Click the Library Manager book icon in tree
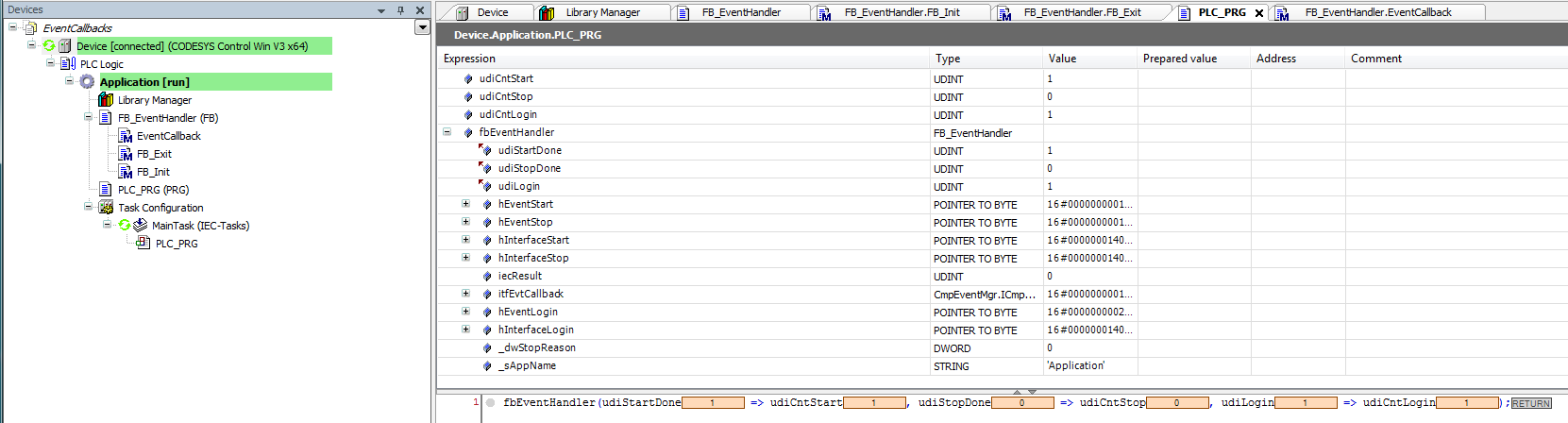 (x=106, y=100)
